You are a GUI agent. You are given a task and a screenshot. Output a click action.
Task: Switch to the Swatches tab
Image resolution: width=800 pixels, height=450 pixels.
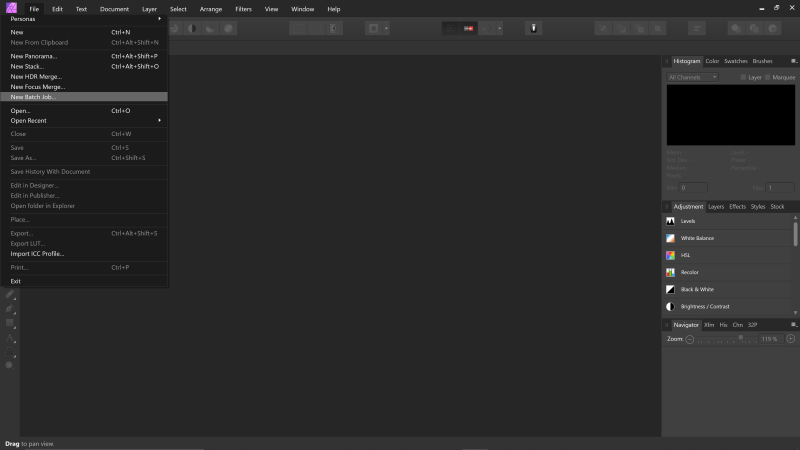point(736,61)
